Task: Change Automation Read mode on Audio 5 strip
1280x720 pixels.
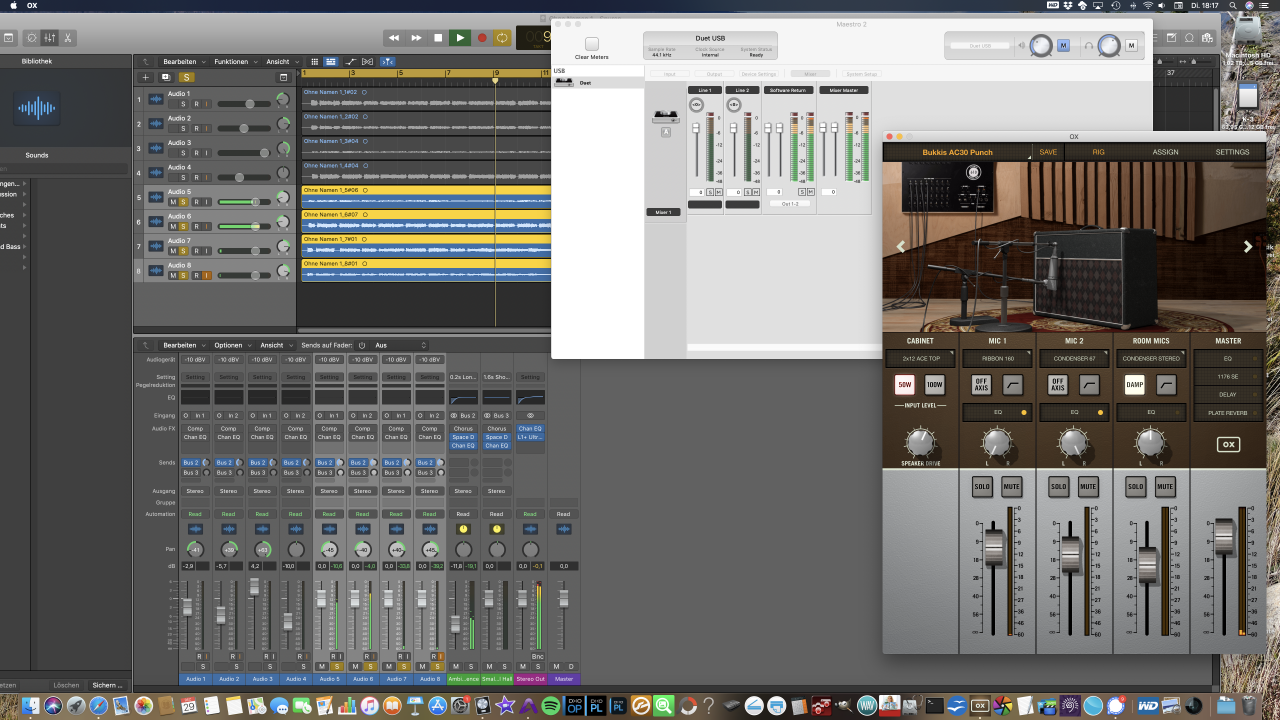Action: (x=329, y=514)
